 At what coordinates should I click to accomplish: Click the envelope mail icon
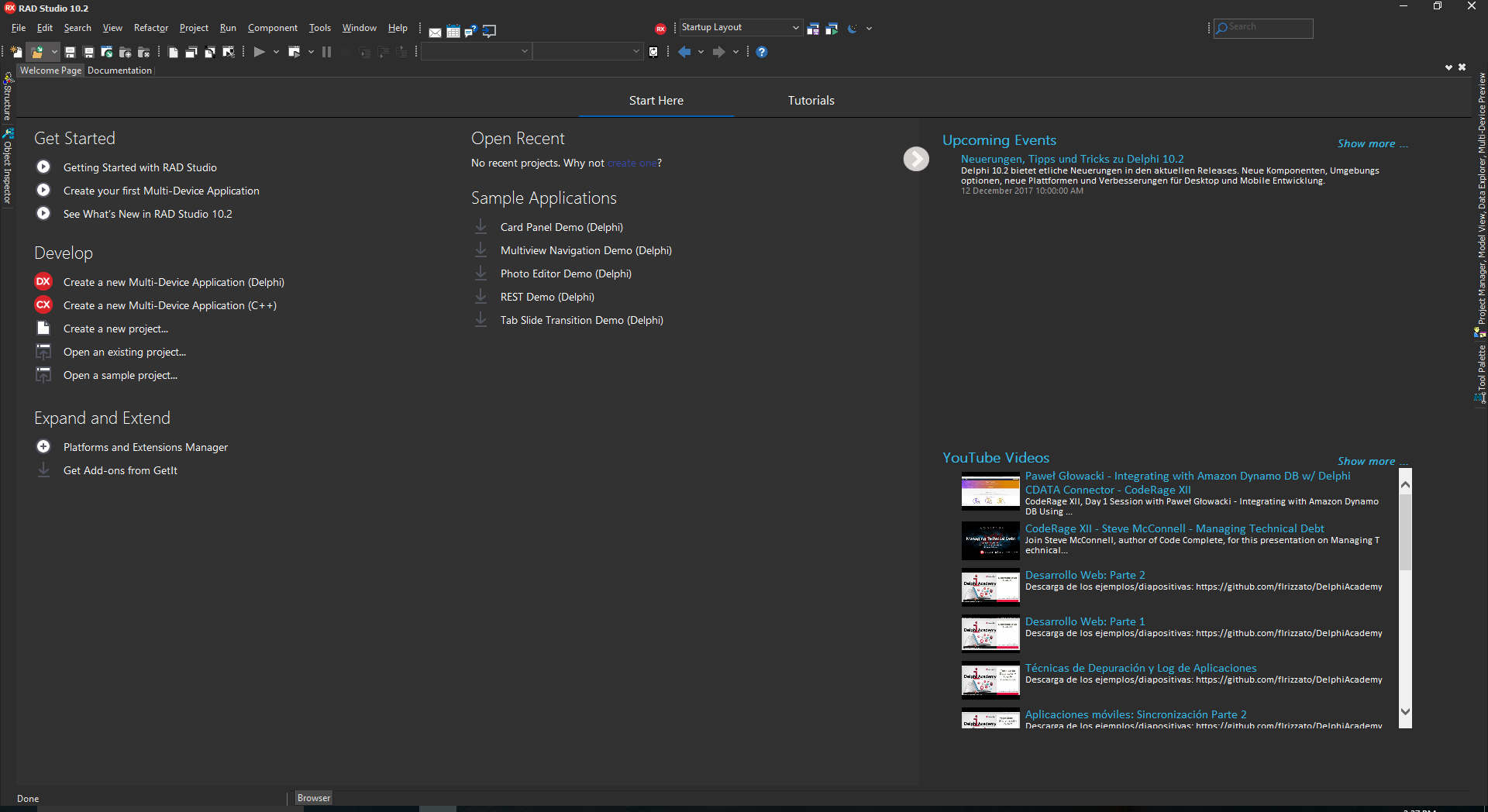coord(435,32)
